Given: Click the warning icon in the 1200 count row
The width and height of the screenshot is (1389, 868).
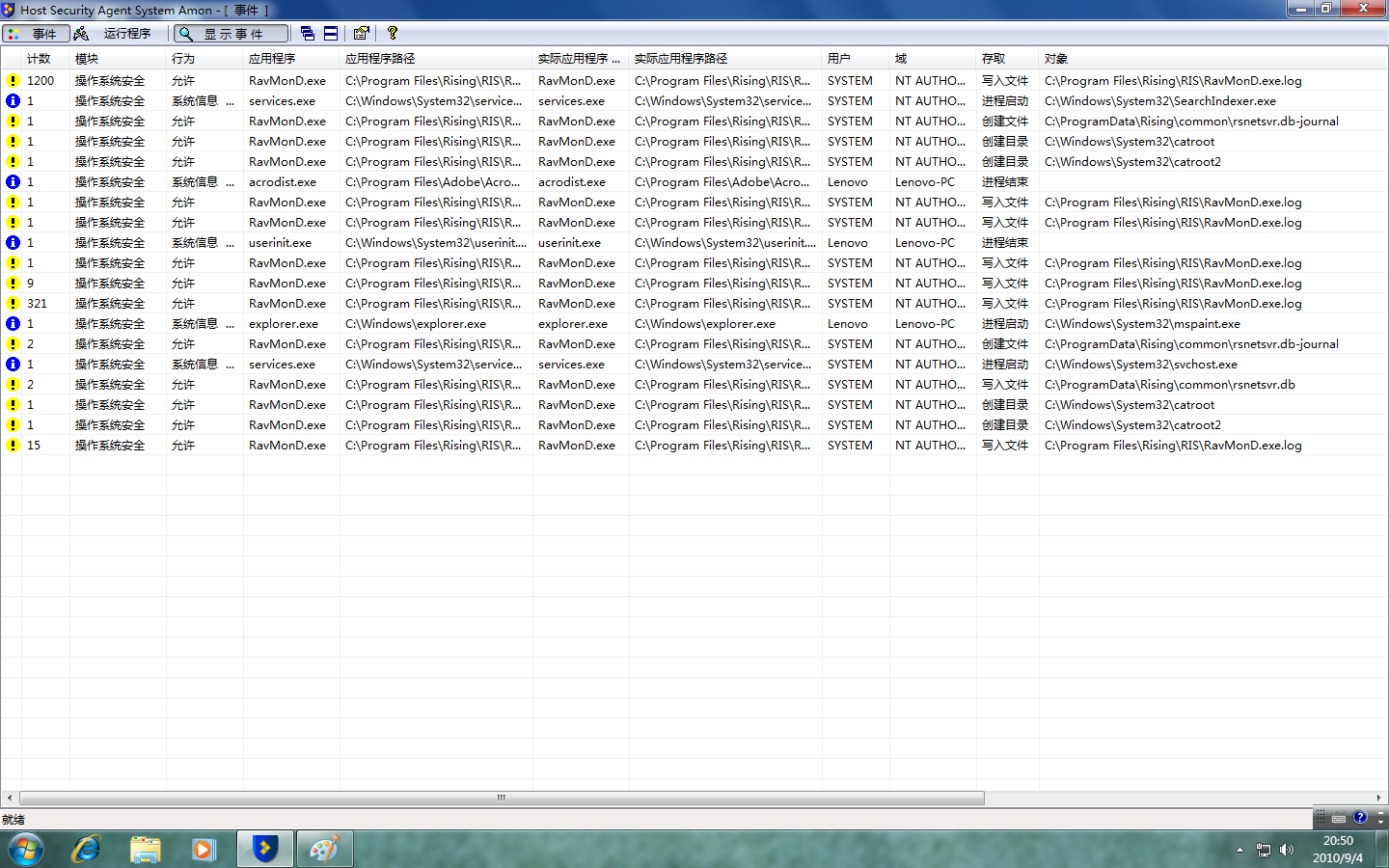Looking at the screenshot, I should 13,81.
